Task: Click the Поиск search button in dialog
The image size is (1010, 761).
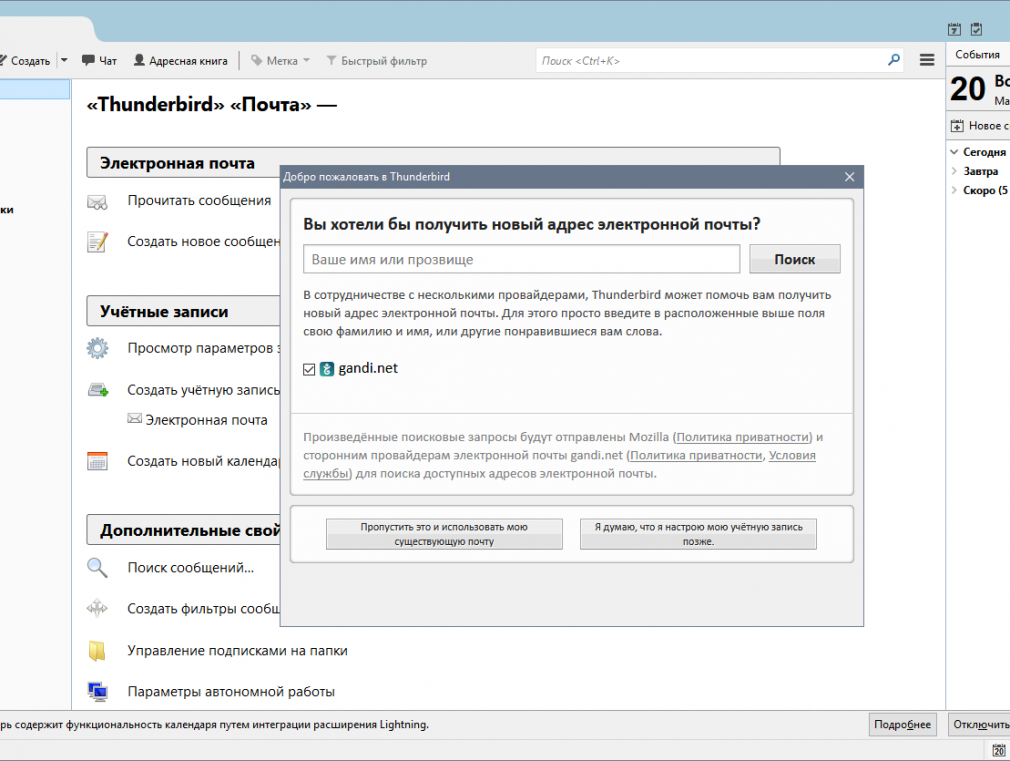Action: click(x=795, y=259)
